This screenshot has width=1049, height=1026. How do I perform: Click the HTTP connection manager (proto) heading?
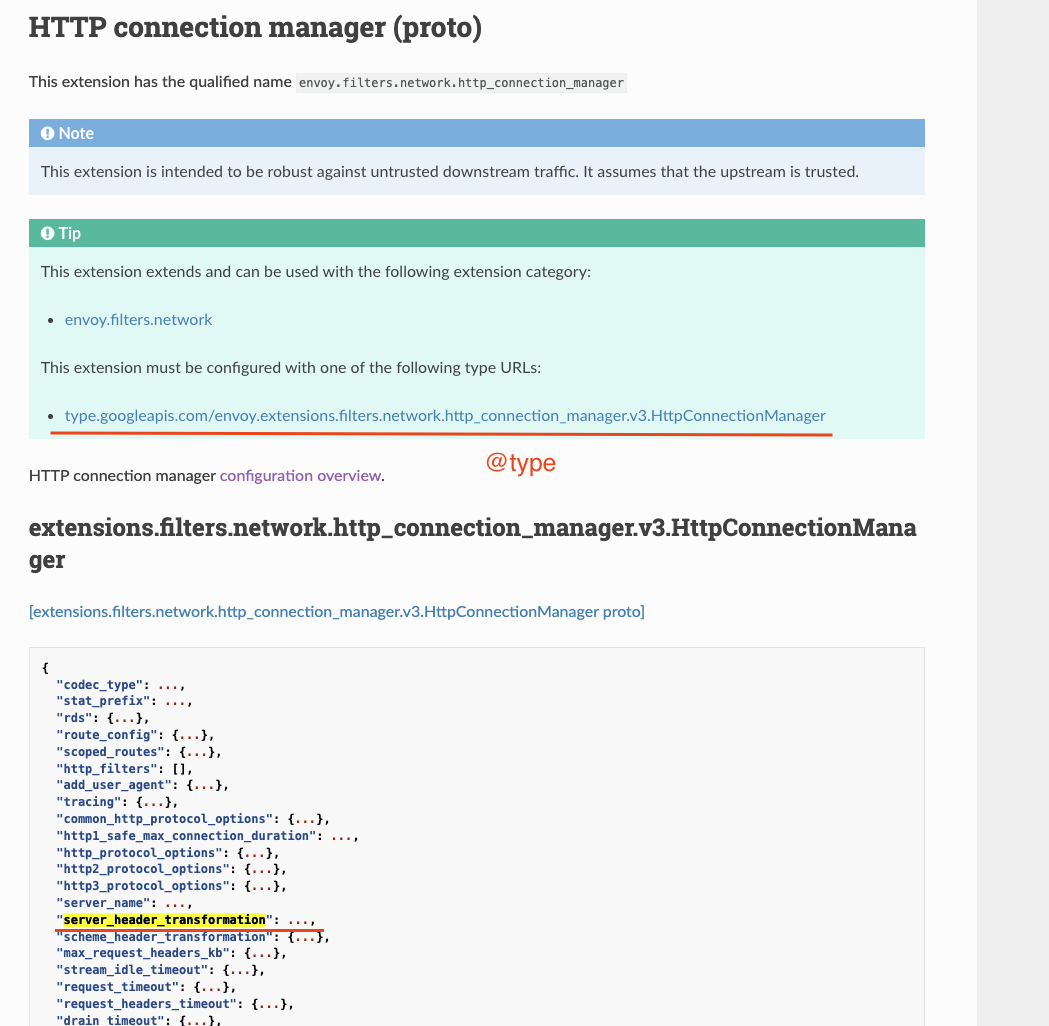click(x=255, y=28)
